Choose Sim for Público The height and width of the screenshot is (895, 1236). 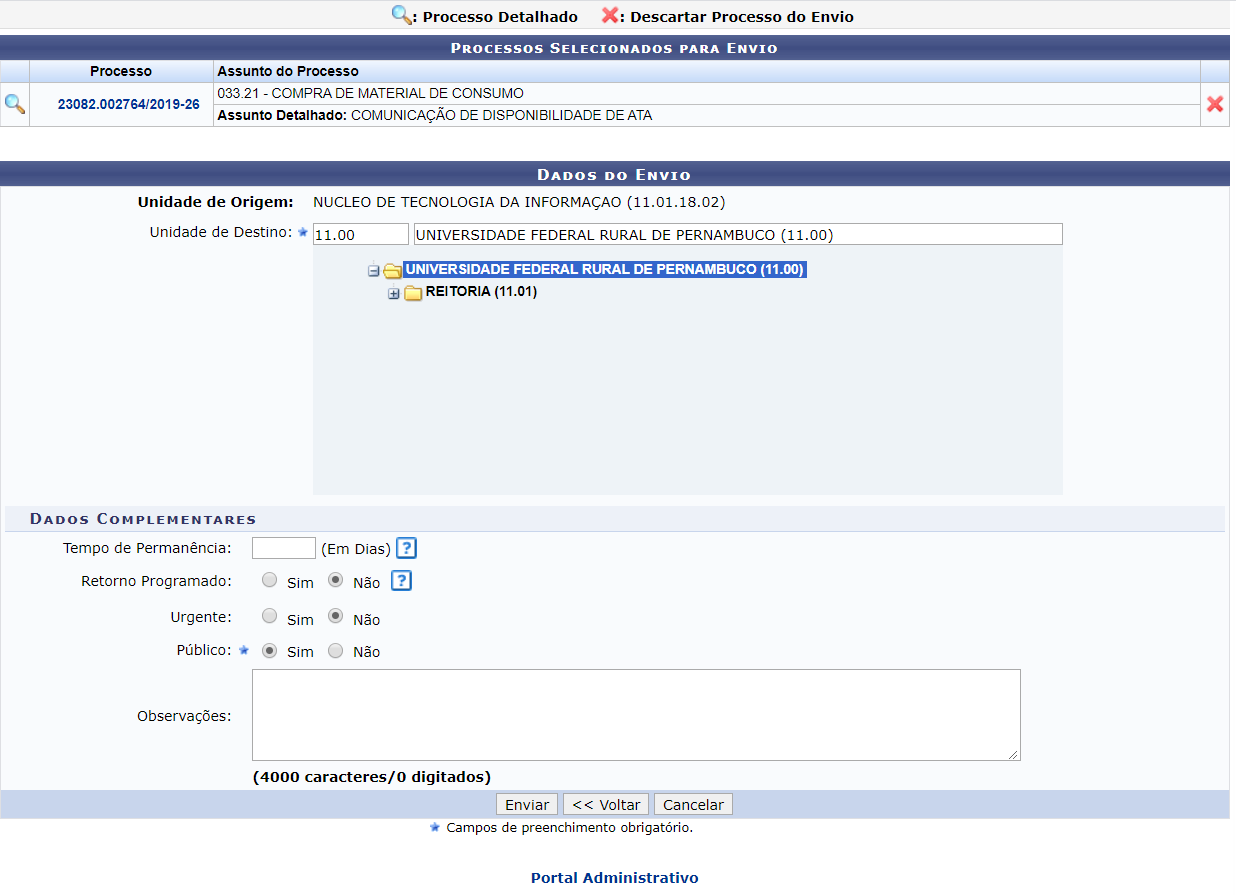pyautogui.click(x=269, y=650)
